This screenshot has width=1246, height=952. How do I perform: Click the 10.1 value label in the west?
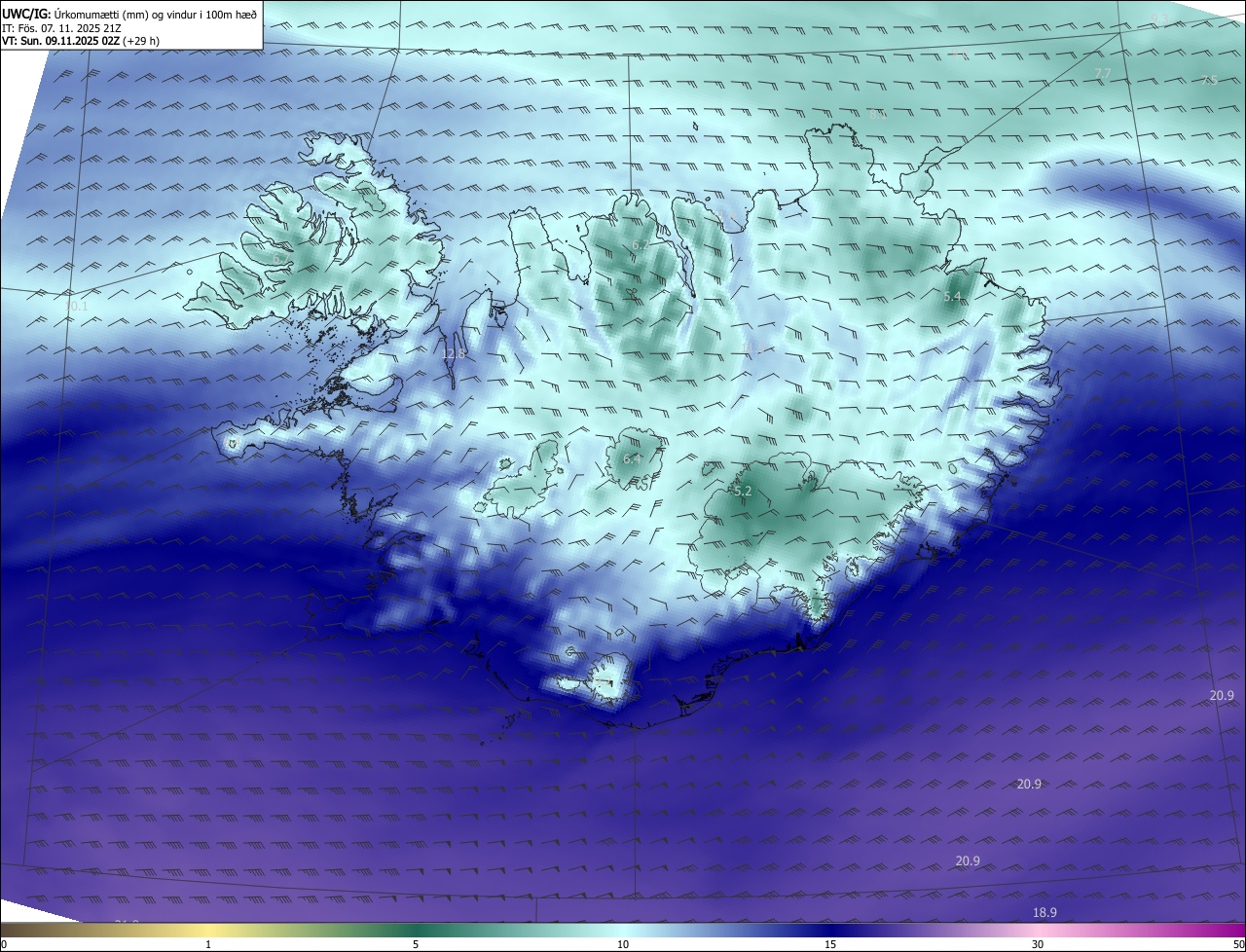[76, 307]
